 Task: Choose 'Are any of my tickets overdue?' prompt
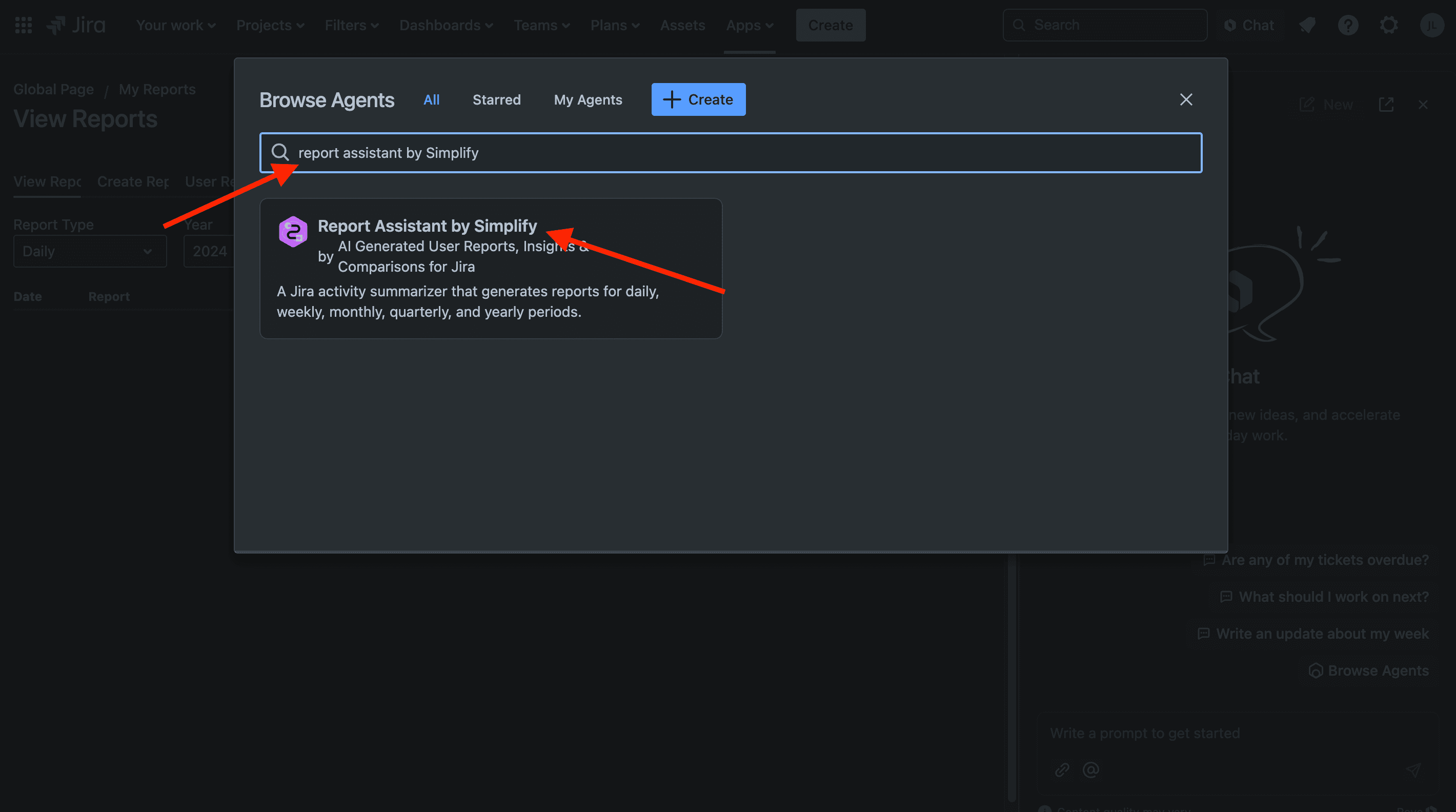pyautogui.click(x=1317, y=559)
